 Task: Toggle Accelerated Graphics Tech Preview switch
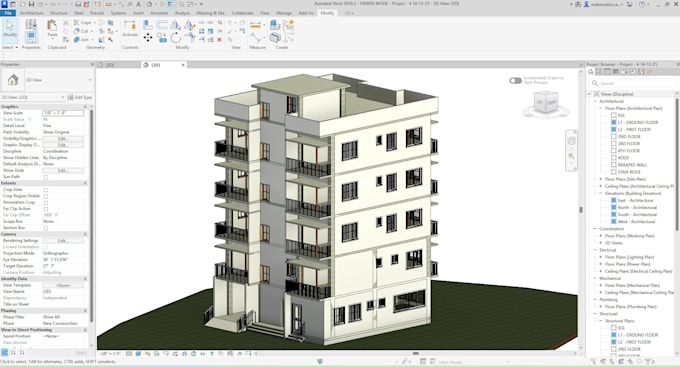coord(515,80)
